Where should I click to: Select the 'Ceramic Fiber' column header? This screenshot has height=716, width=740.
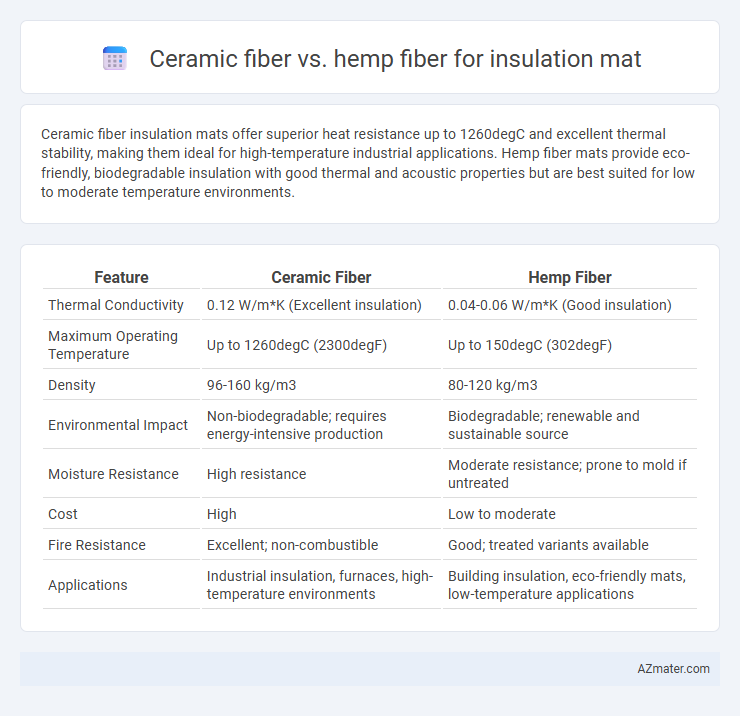point(321,278)
